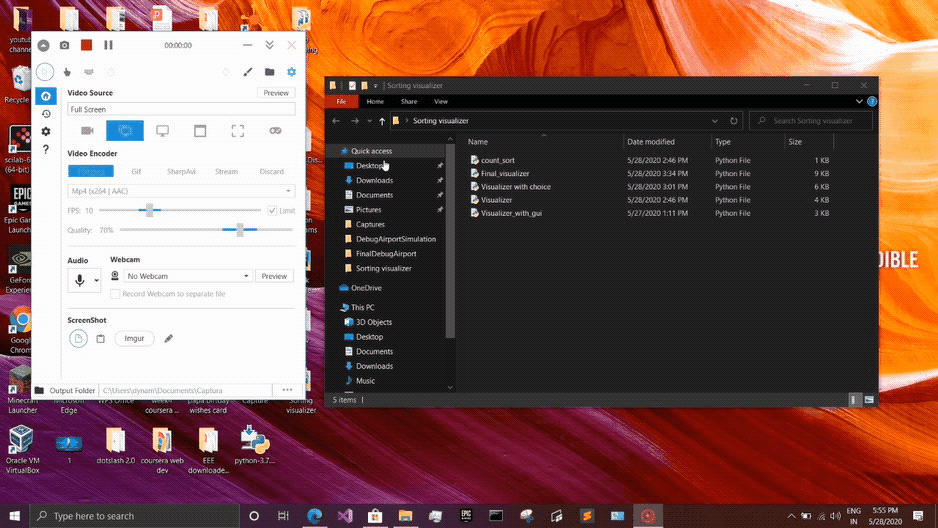Screen dimensions: 938x528
Task: Open the help question-mark tab in Captura
Action: point(45,149)
